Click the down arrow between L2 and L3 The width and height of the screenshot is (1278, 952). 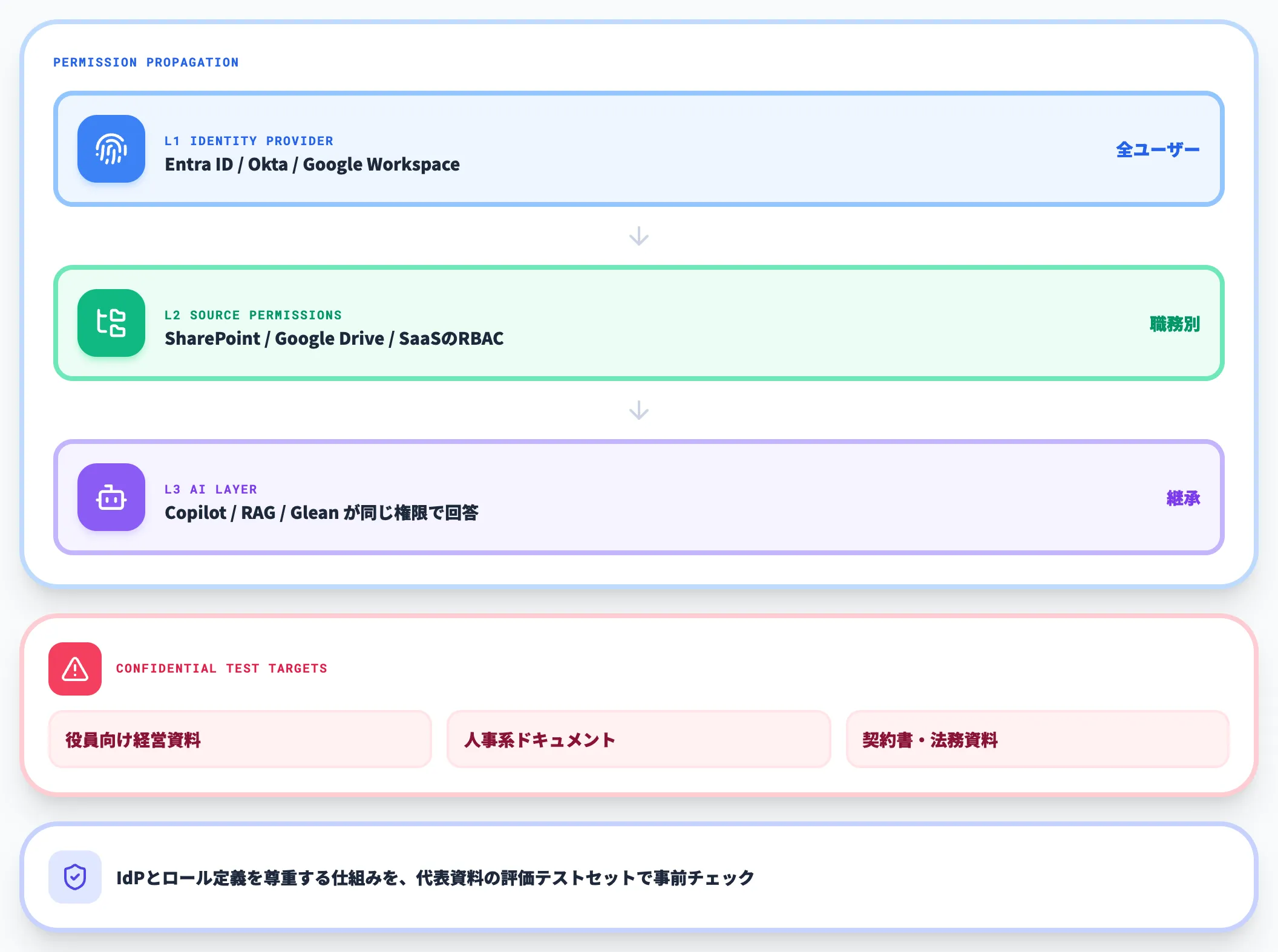[639, 410]
